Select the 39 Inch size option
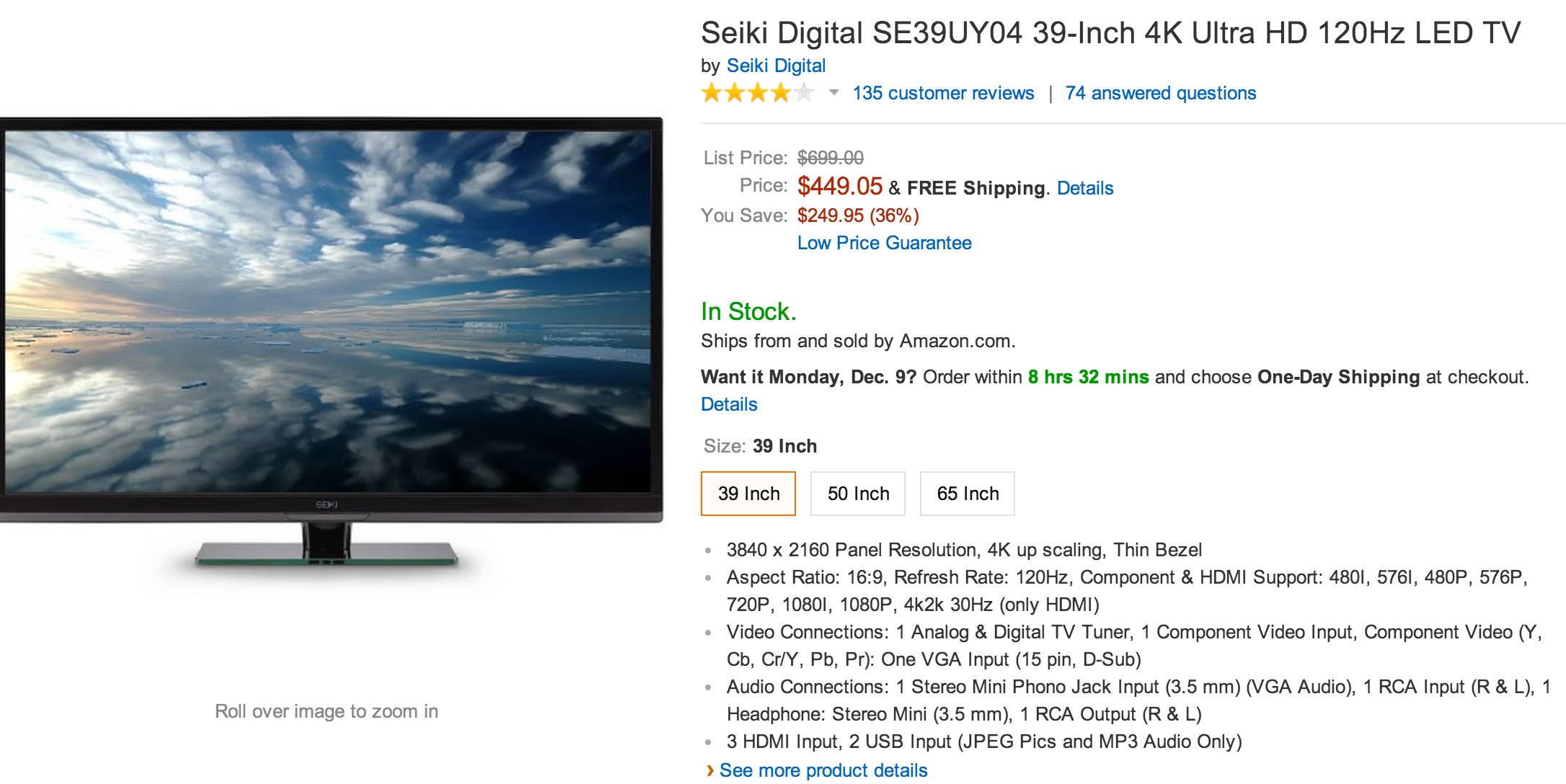Screen dimensions: 1566x784 748,494
